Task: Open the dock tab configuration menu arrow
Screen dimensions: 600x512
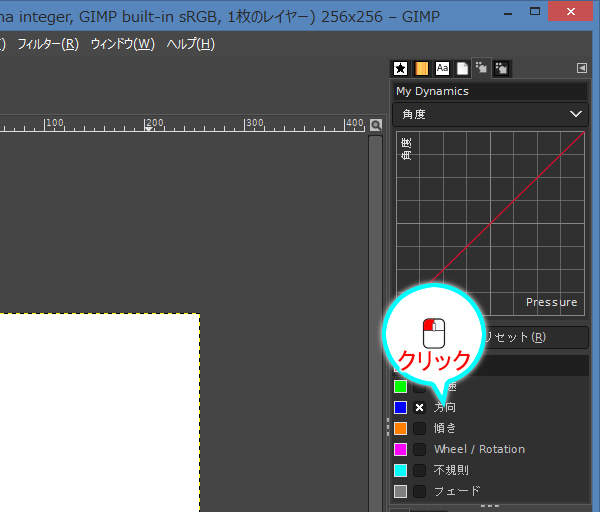Action: pyautogui.click(x=582, y=69)
